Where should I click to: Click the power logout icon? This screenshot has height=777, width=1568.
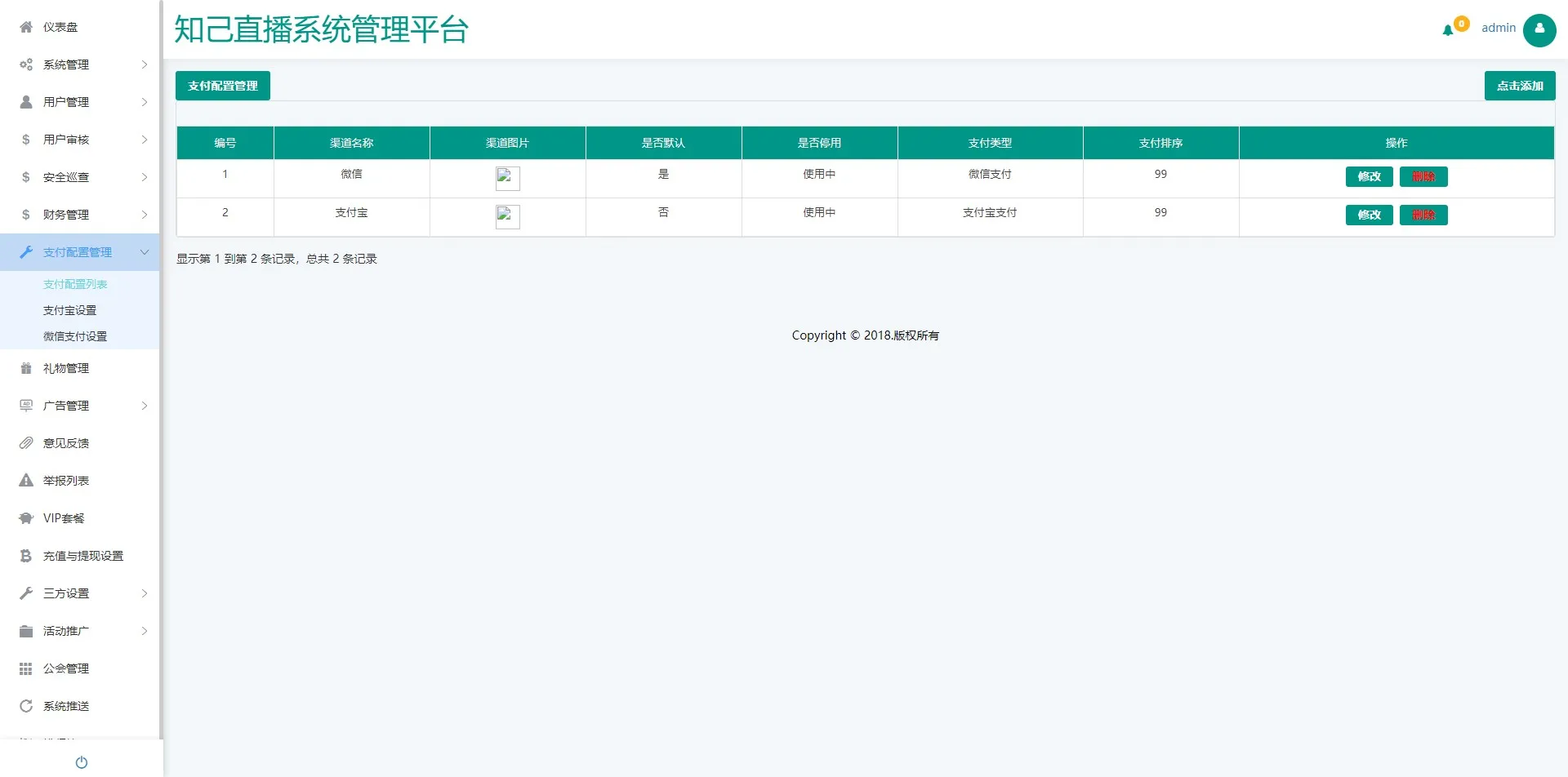tap(82, 762)
